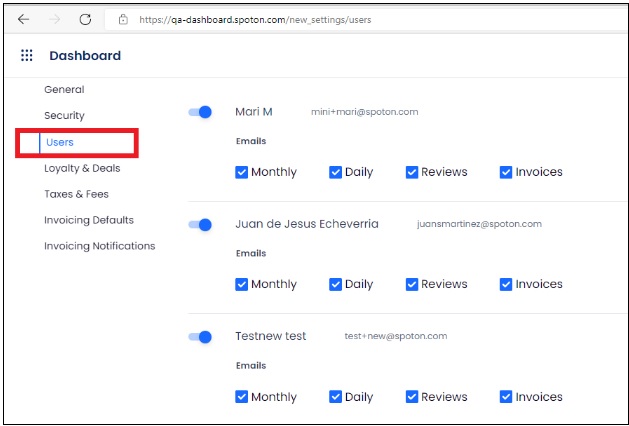Click the email mini+mari@spoton.com
This screenshot has height=426, width=629.
(365, 112)
